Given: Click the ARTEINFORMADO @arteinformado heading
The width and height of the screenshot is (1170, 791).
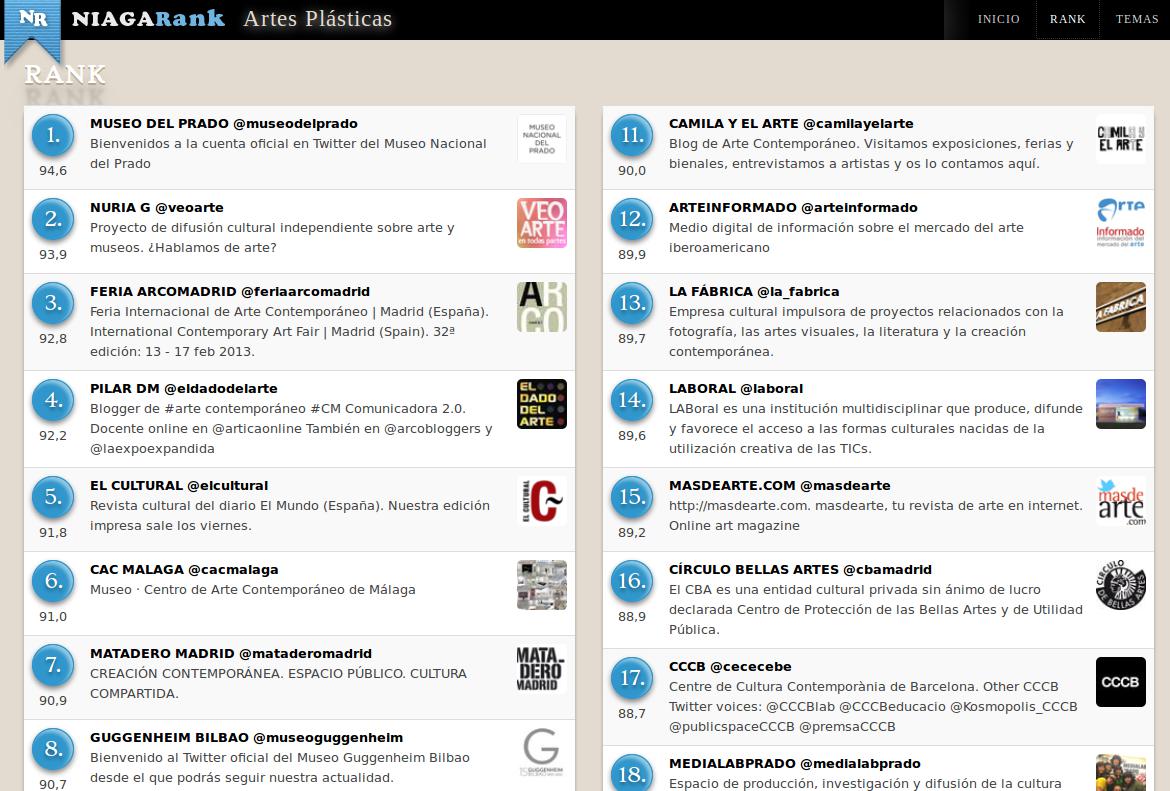Looking at the screenshot, I should 792,208.
